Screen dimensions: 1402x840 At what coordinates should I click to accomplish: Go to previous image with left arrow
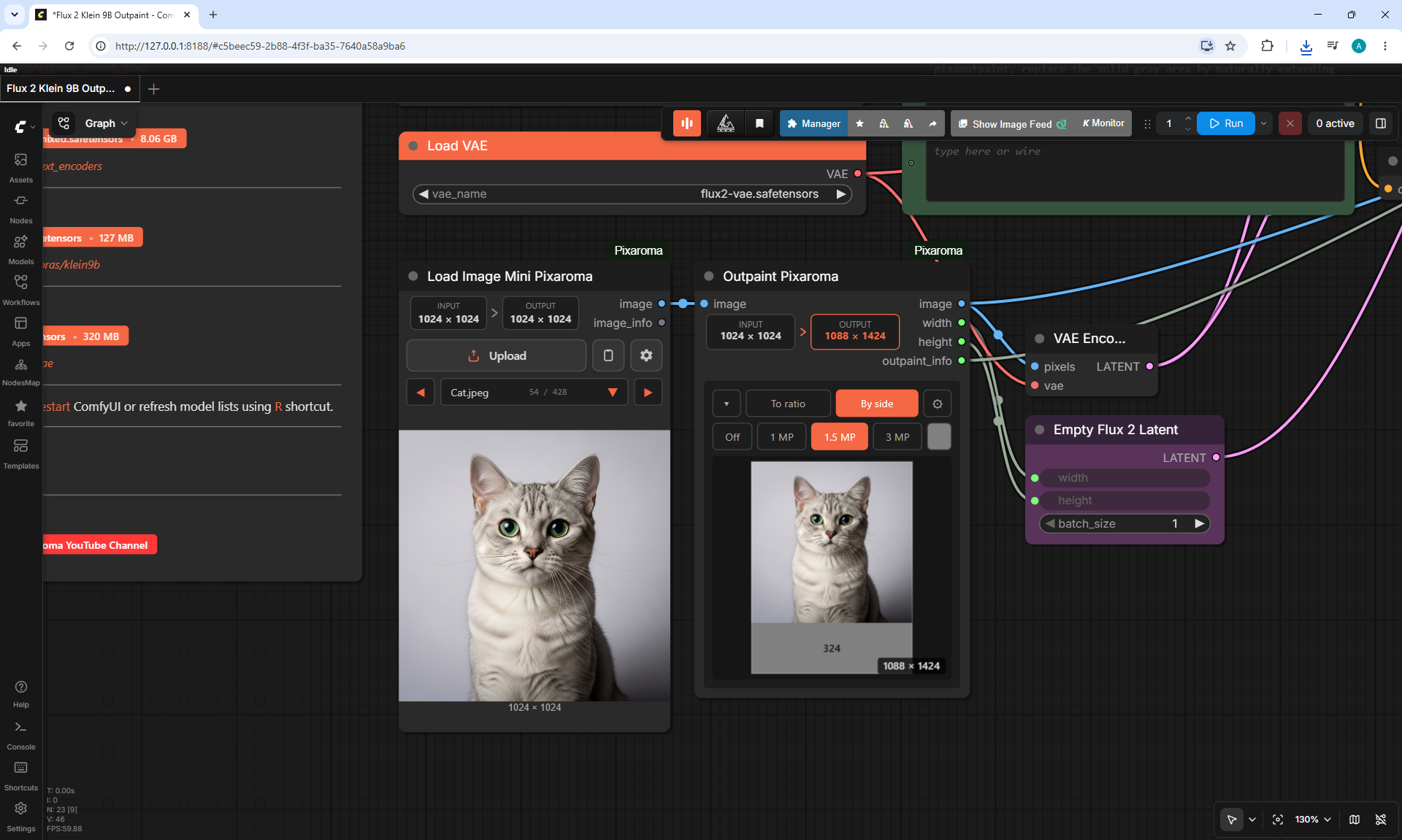click(x=420, y=392)
